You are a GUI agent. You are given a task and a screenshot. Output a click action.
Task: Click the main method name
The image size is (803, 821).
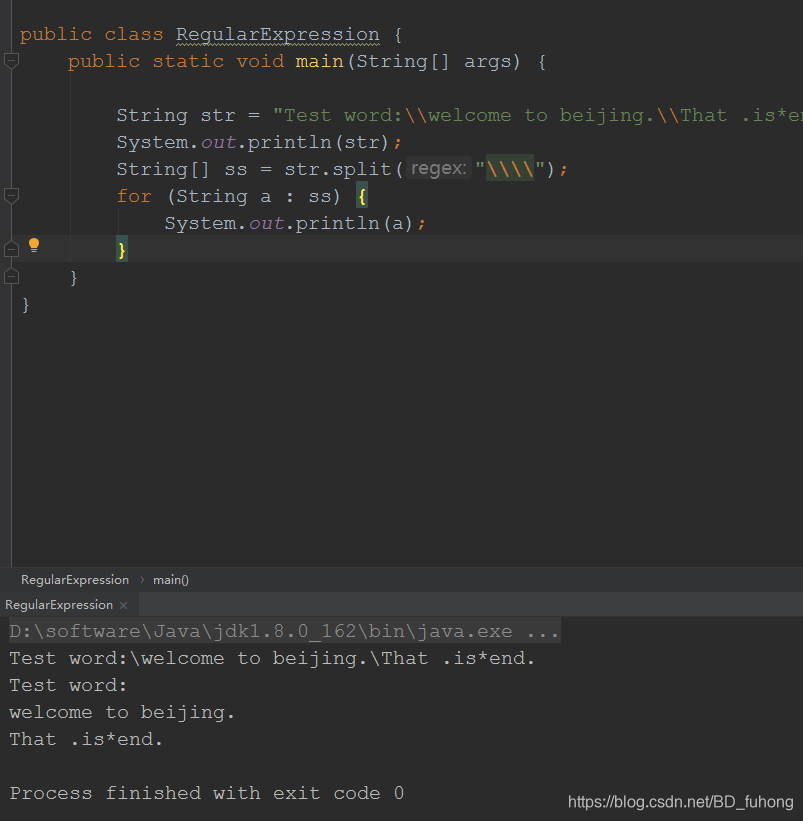click(319, 61)
